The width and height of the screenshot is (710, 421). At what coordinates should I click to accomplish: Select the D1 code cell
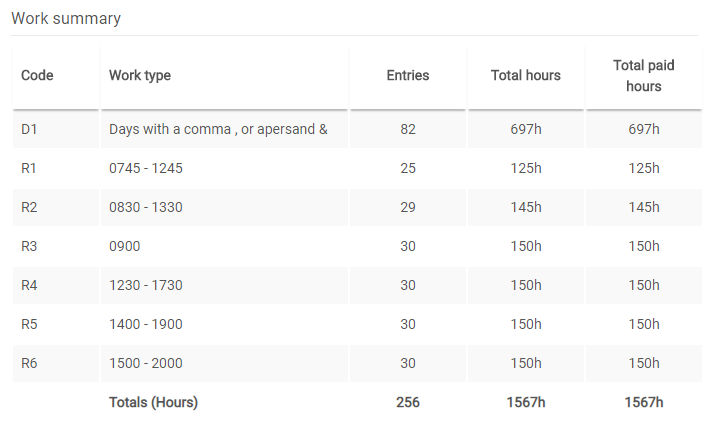[x=29, y=129]
